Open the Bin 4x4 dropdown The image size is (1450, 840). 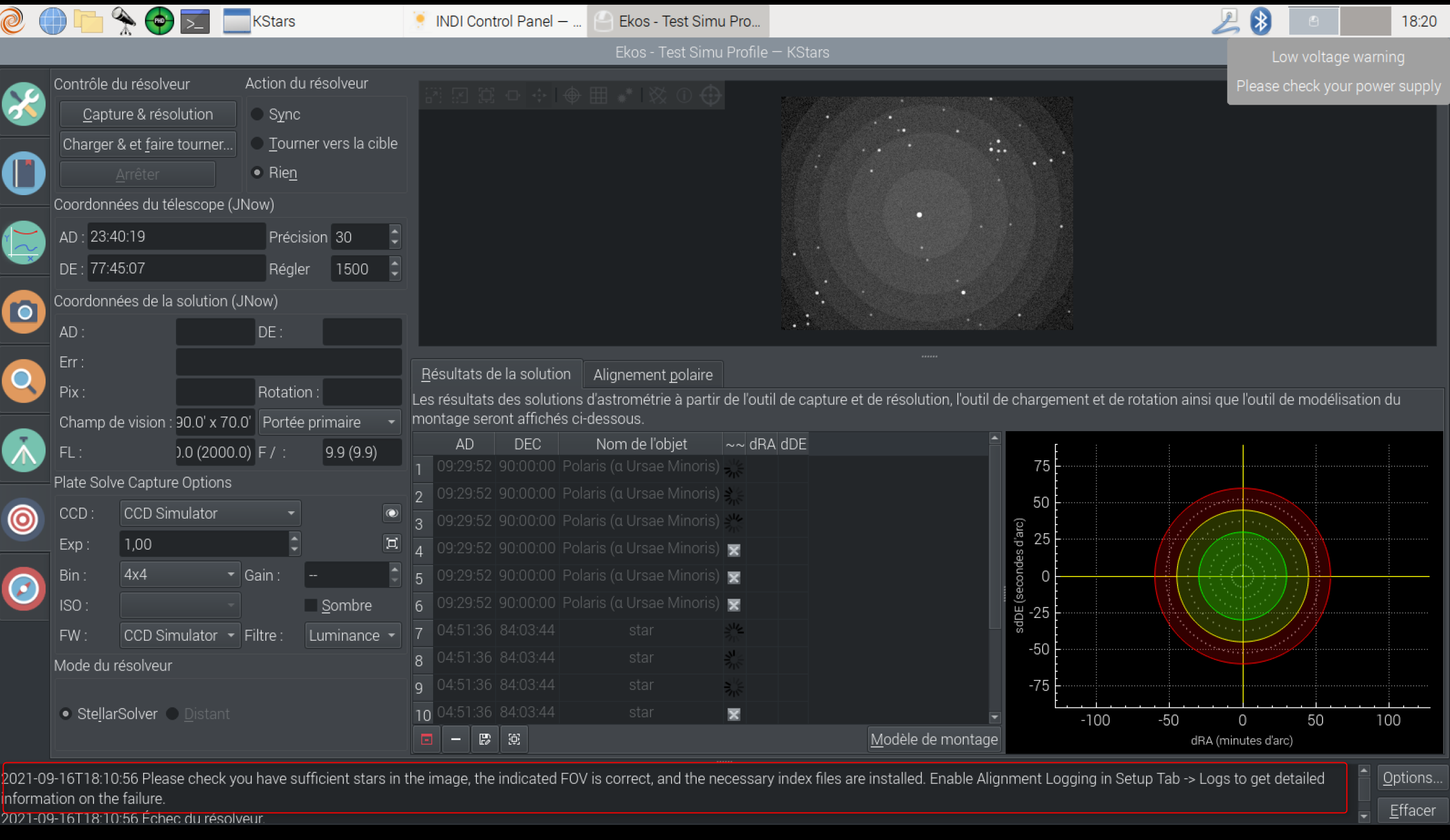[179, 575]
